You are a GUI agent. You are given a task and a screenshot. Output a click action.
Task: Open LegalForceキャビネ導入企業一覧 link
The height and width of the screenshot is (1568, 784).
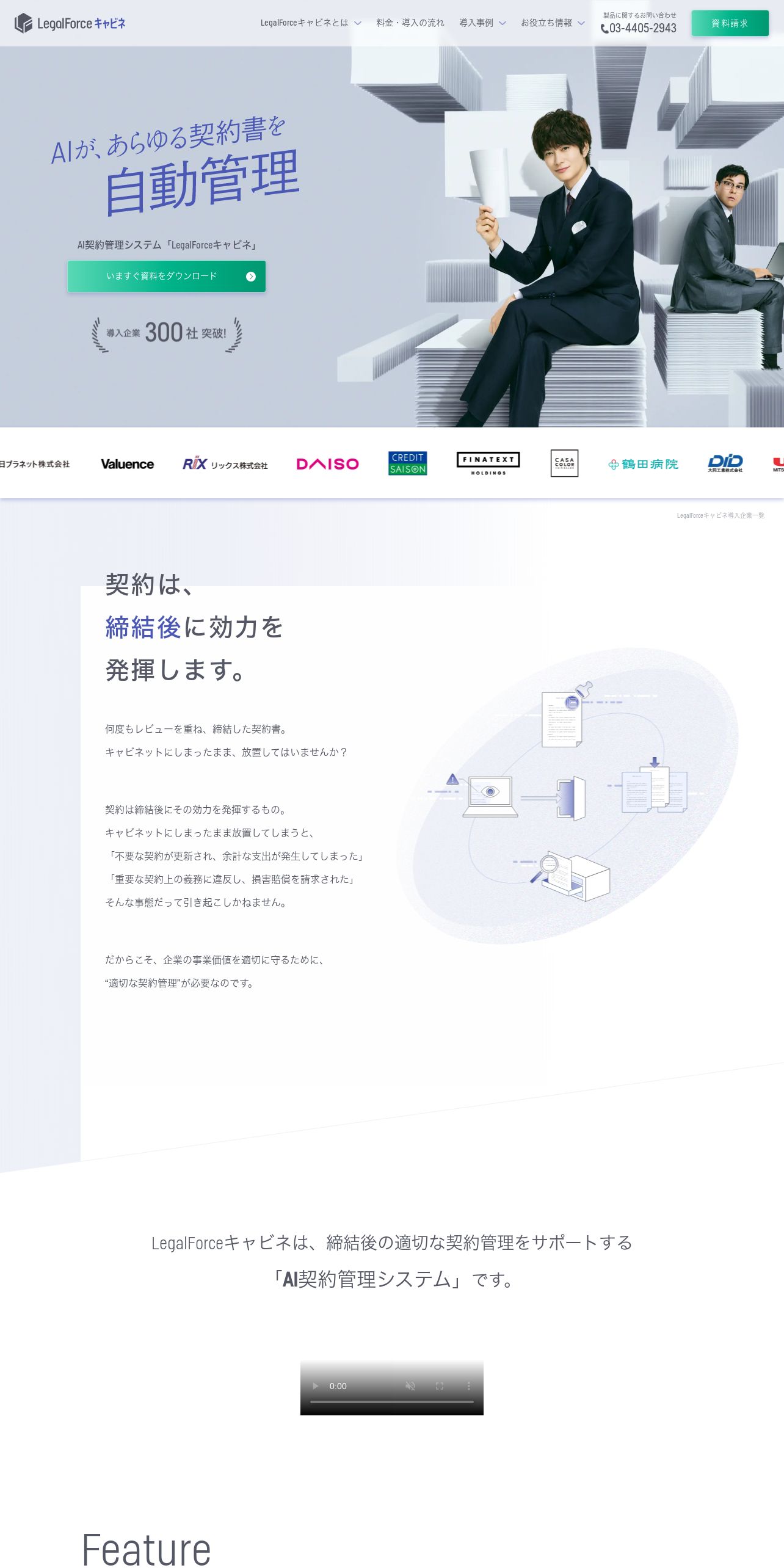[x=720, y=515]
